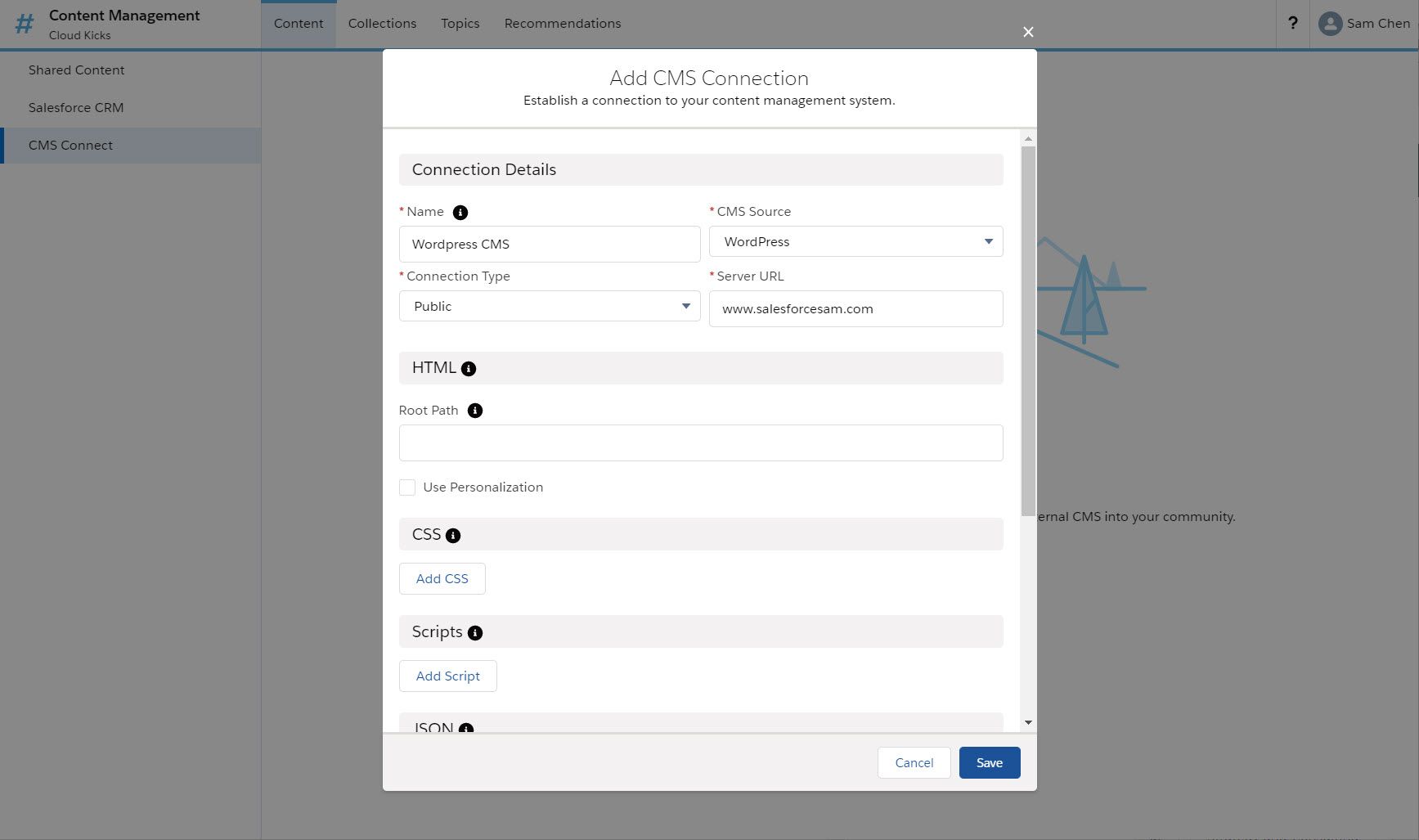The width and height of the screenshot is (1419, 840).
Task: Click the Sam Chen user avatar icon
Action: click(1331, 24)
